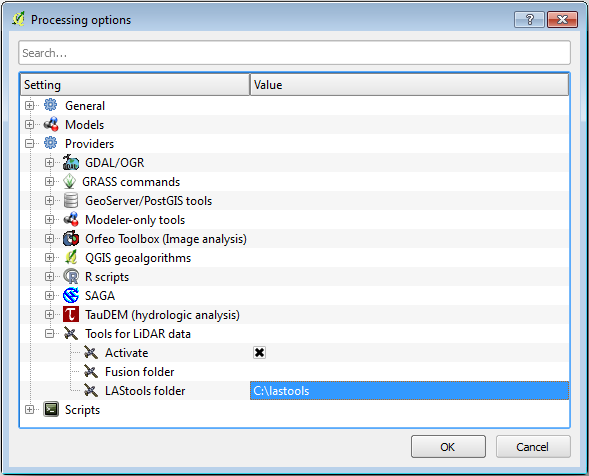
Task: Collapse the Tools for LiDAR data node
Action: tap(49, 334)
